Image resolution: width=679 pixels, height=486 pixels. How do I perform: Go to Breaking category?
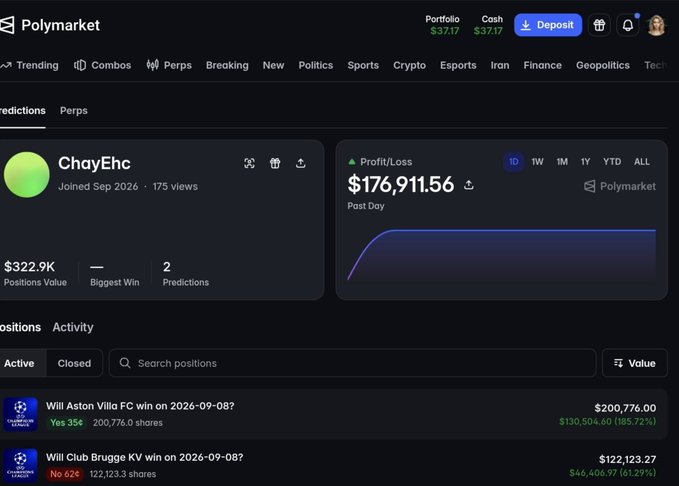(227, 65)
